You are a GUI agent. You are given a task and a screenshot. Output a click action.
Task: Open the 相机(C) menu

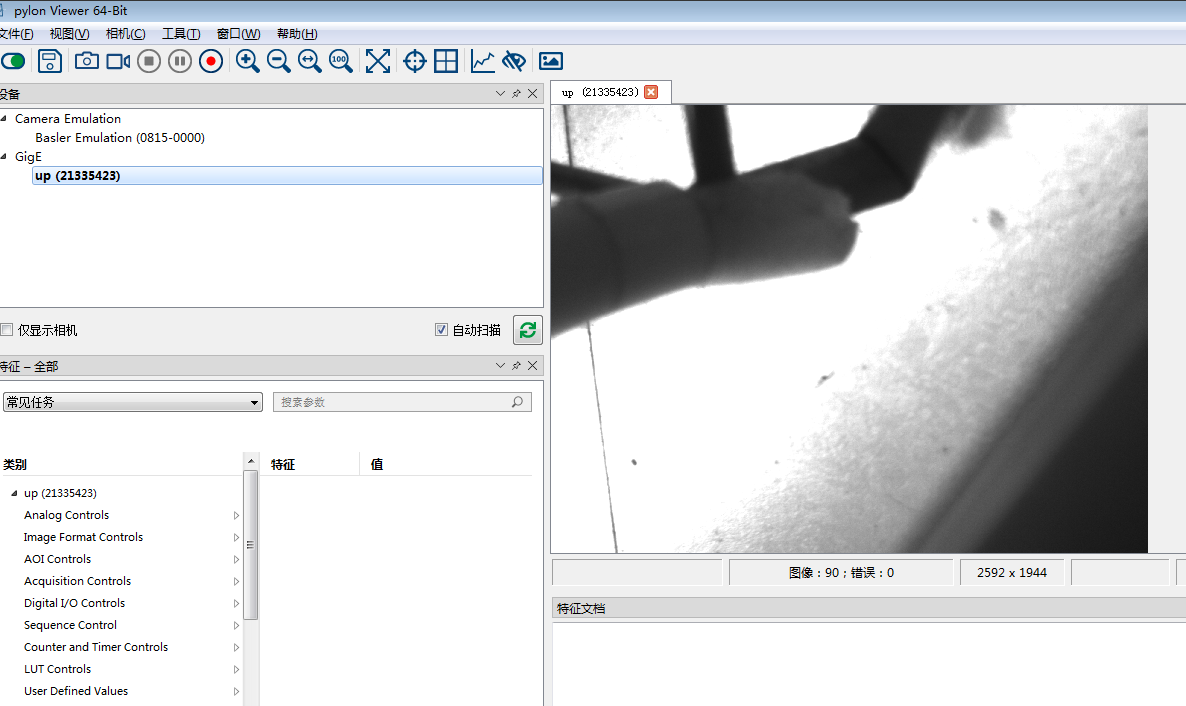pos(125,34)
